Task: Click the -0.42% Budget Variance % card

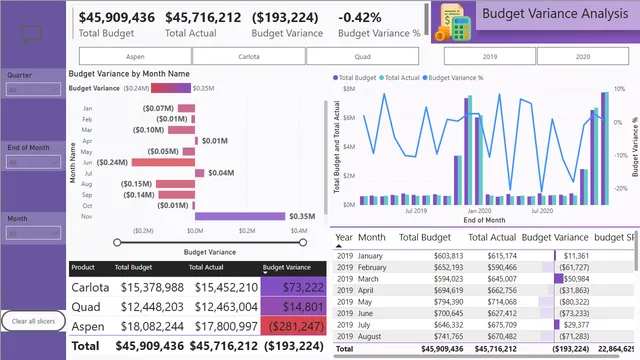Action: click(x=379, y=24)
